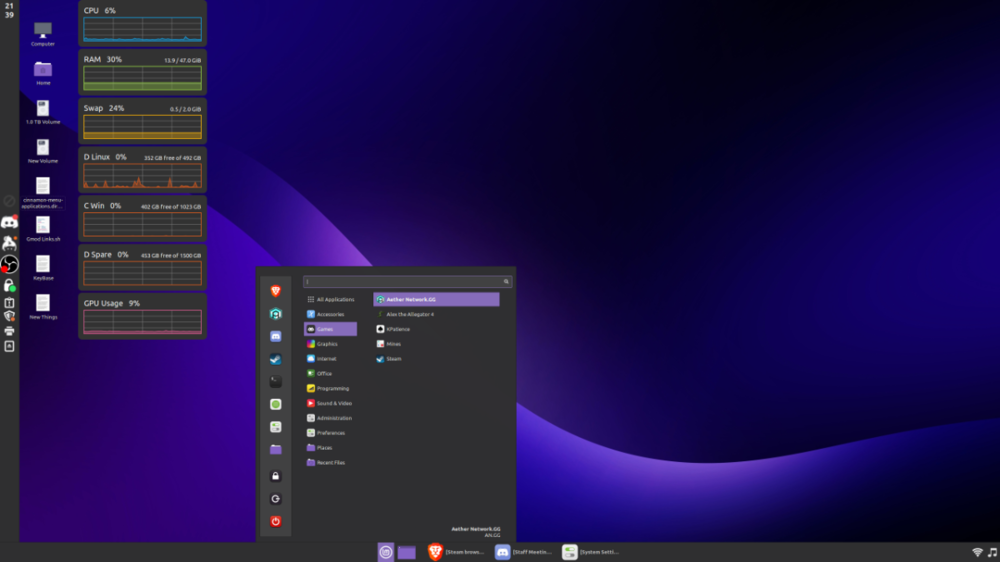Select the Graphics category
This screenshot has width=1000, height=562.
pos(329,344)
